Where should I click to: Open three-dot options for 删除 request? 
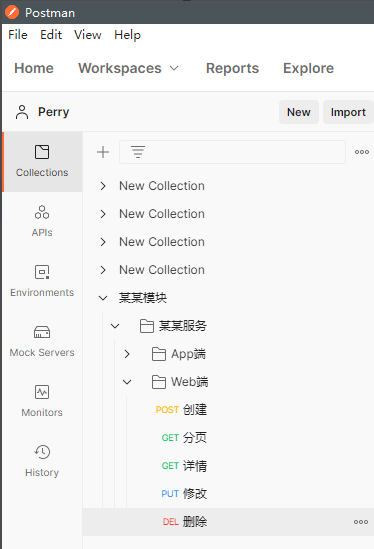tap(361, 522)
